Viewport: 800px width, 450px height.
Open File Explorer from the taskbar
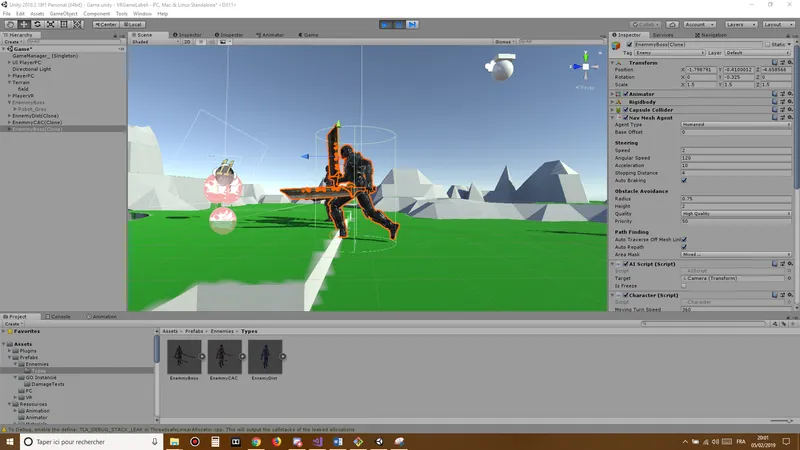(x=174, y=442)
